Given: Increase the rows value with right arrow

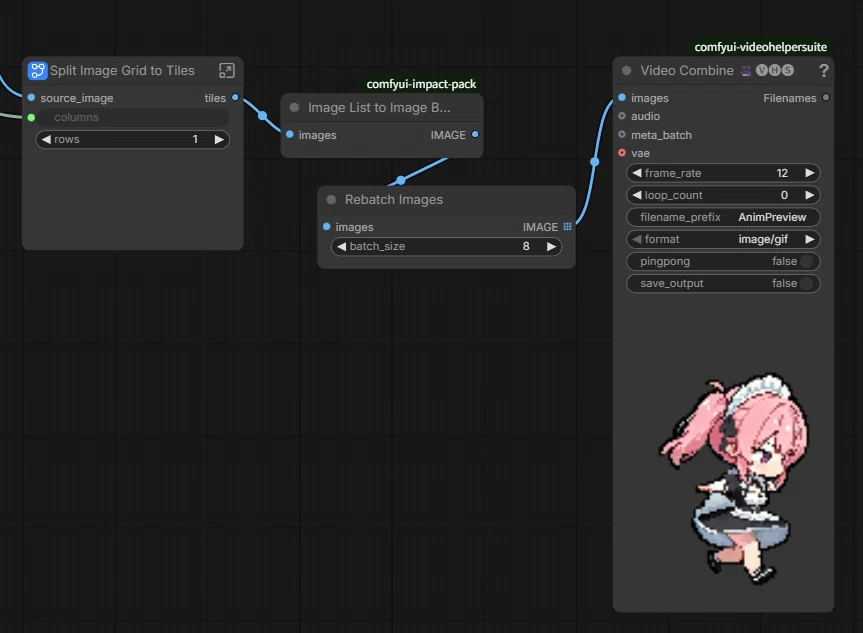Looking at the screenshot, I should [219, 139].
